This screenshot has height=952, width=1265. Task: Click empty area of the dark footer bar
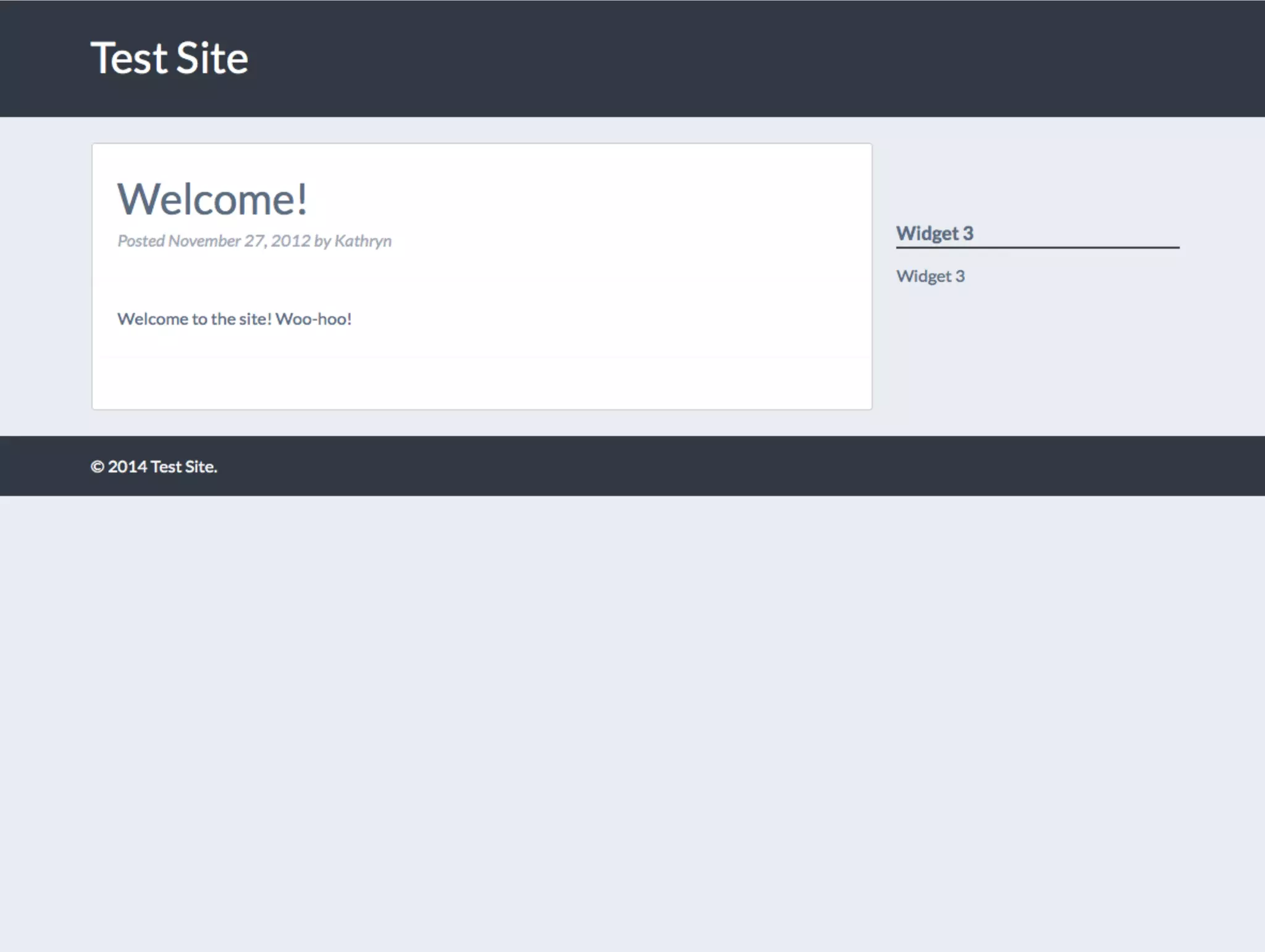tap(741, 466)
